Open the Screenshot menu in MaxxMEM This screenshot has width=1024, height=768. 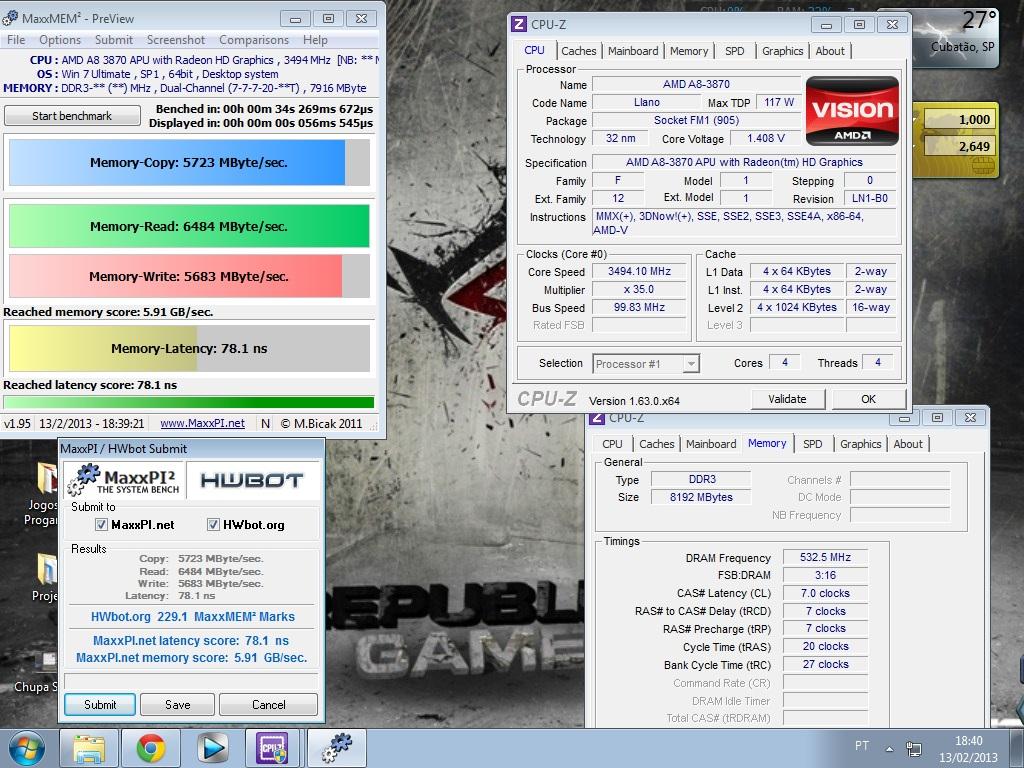coord(176,40)
